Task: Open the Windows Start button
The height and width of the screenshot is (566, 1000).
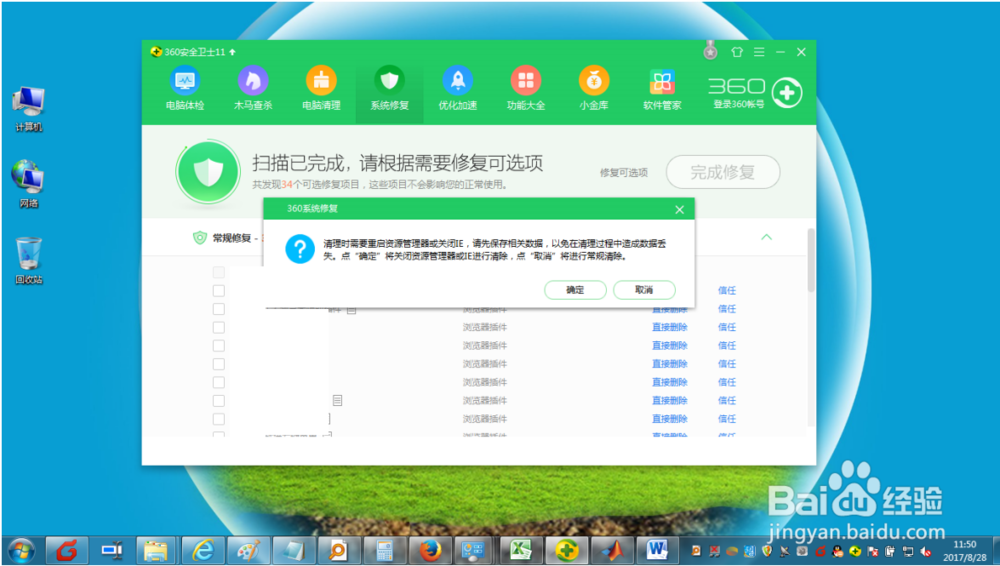Action: coord(20,551)
